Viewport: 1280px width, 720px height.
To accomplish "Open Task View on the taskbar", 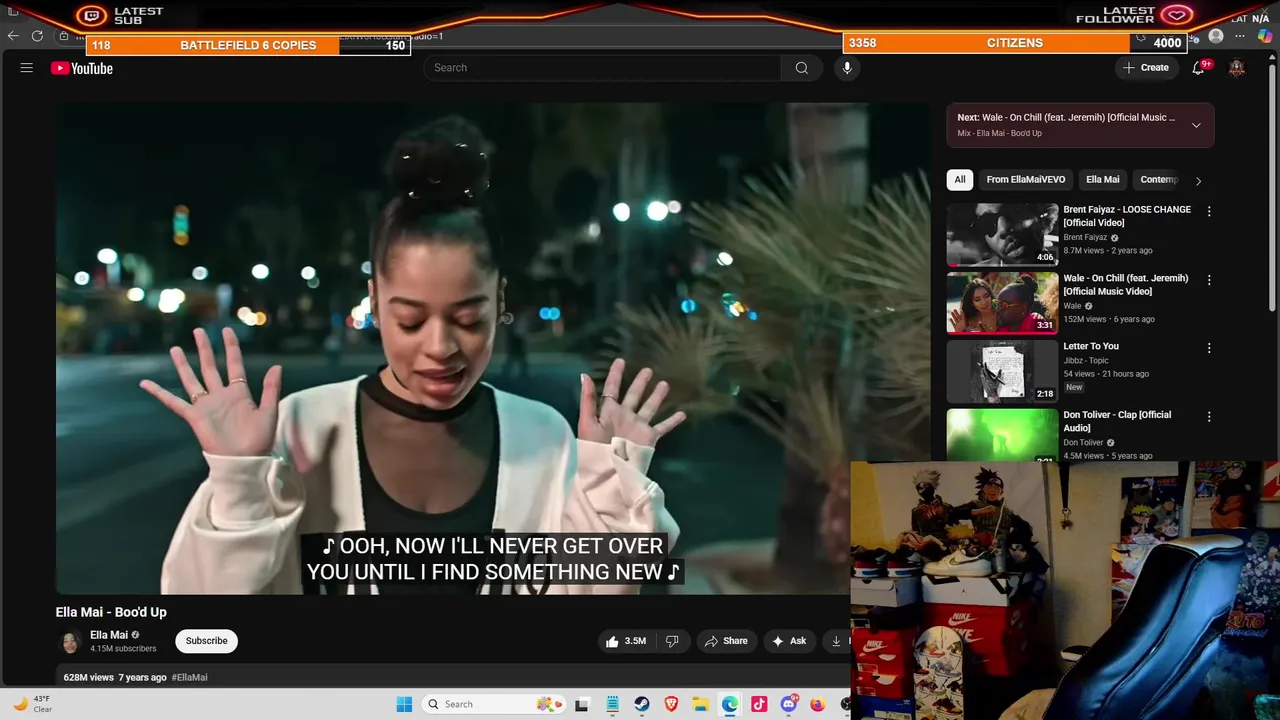I will (582, 704).
